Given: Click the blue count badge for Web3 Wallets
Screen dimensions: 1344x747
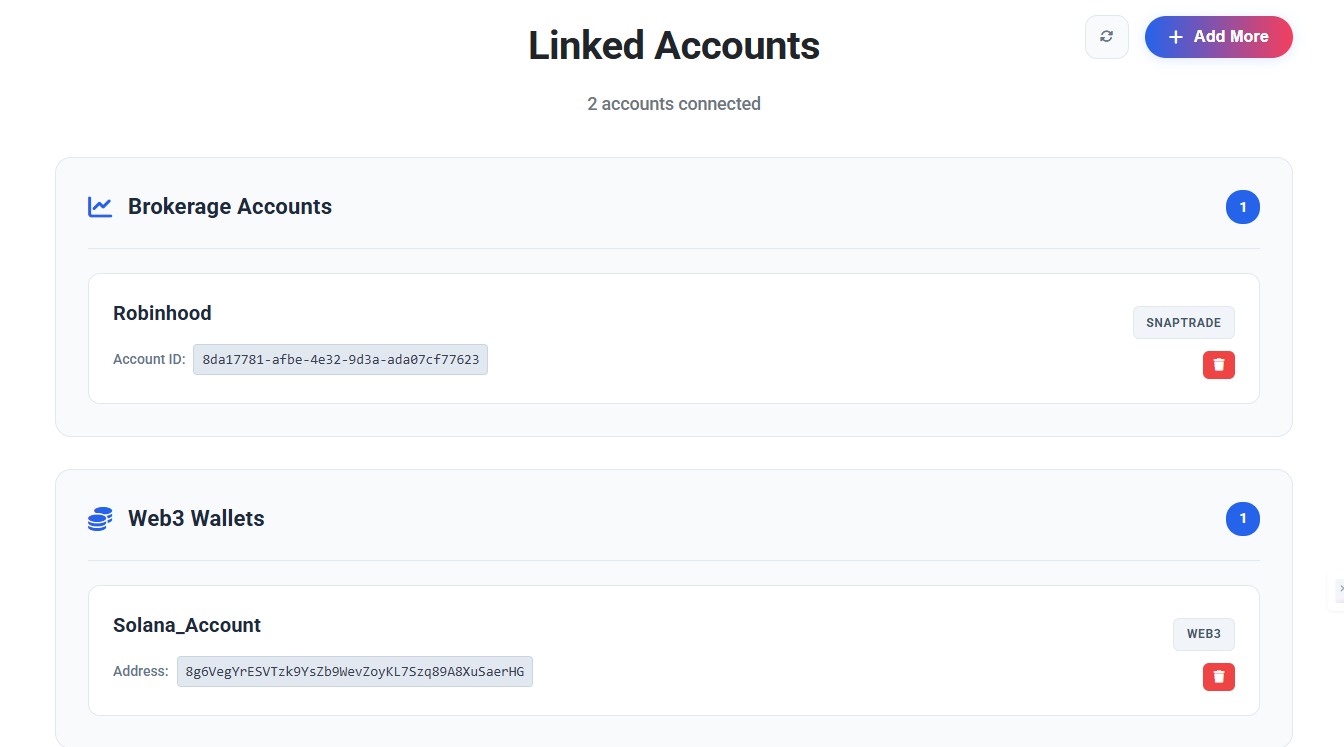Looking at the screenshot, I should [x=1243, y=519].
